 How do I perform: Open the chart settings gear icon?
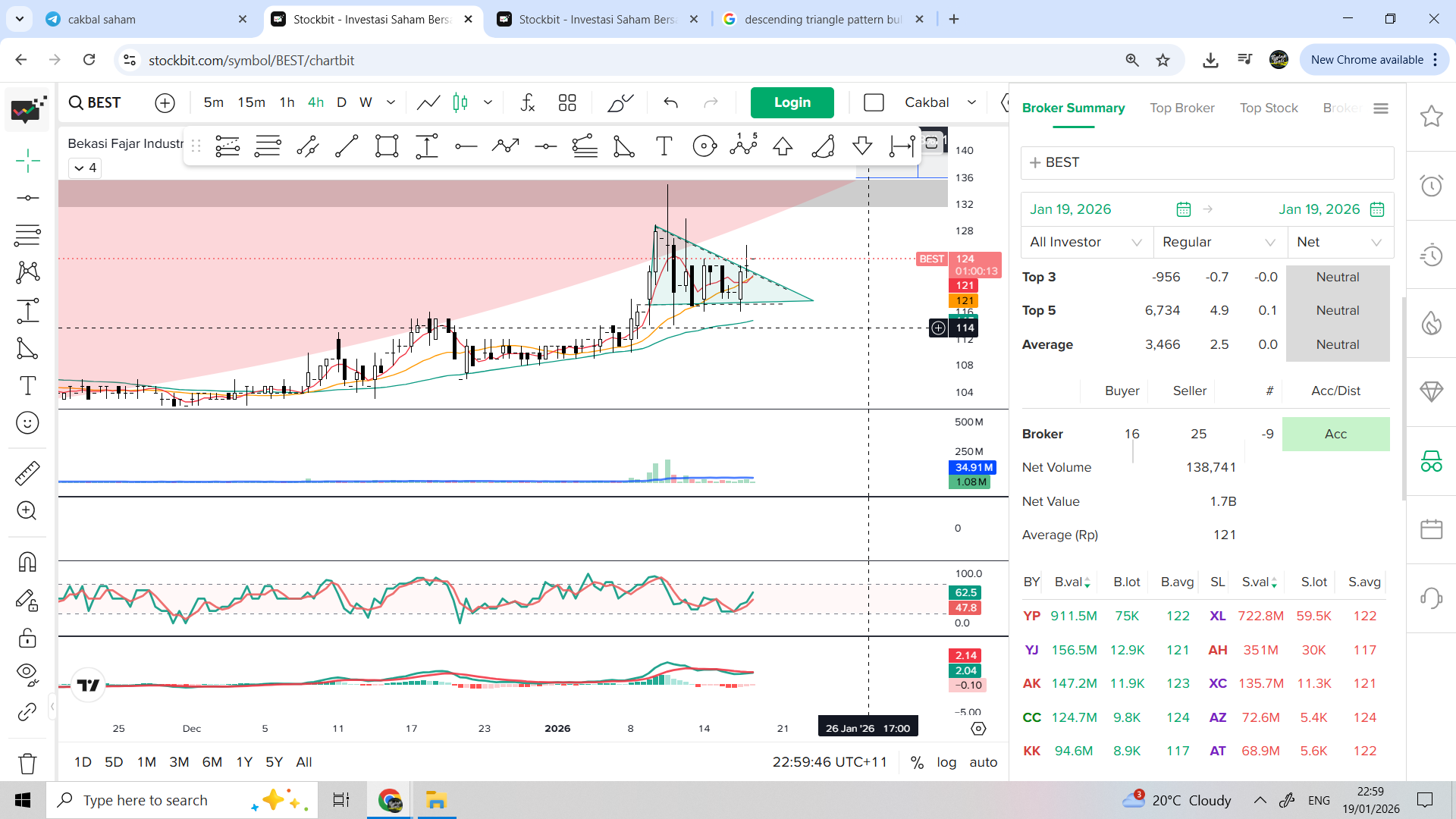[978, 728]
